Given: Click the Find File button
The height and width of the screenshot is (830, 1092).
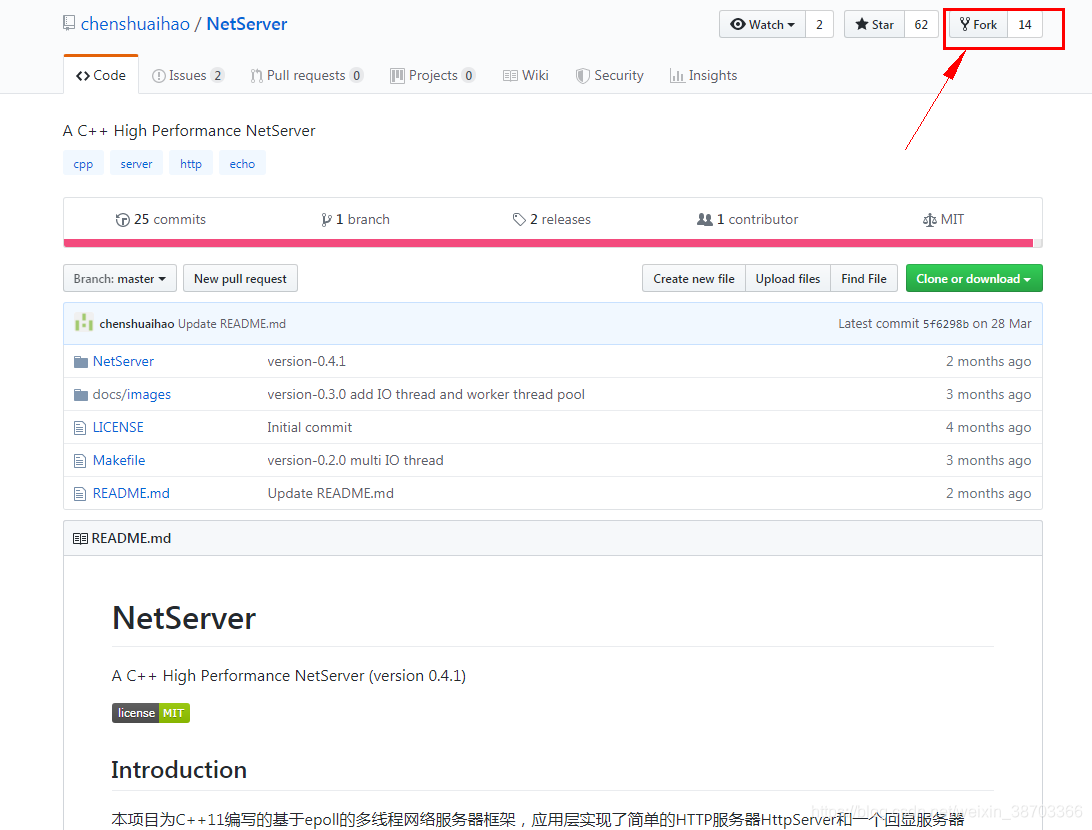Looking at the screenshot, I should pyautogui.click(x=864, y=279).
